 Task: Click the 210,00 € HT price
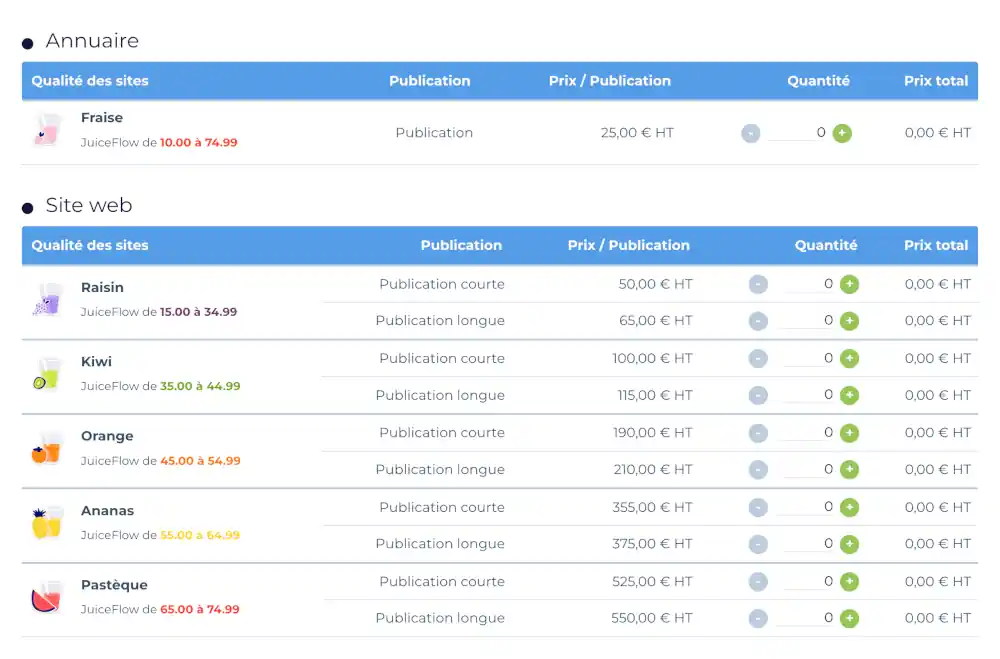tap(653, 470)
